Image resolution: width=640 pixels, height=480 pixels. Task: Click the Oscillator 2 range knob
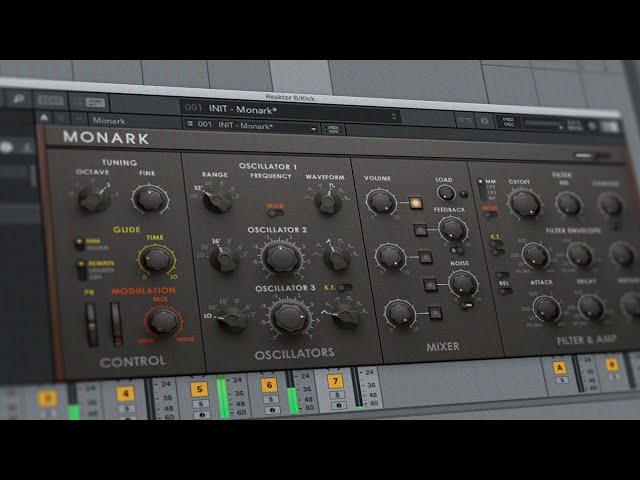224,258
